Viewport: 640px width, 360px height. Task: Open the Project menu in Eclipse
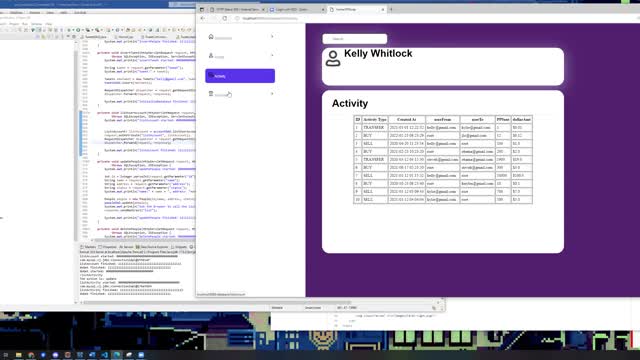(14, 24)
